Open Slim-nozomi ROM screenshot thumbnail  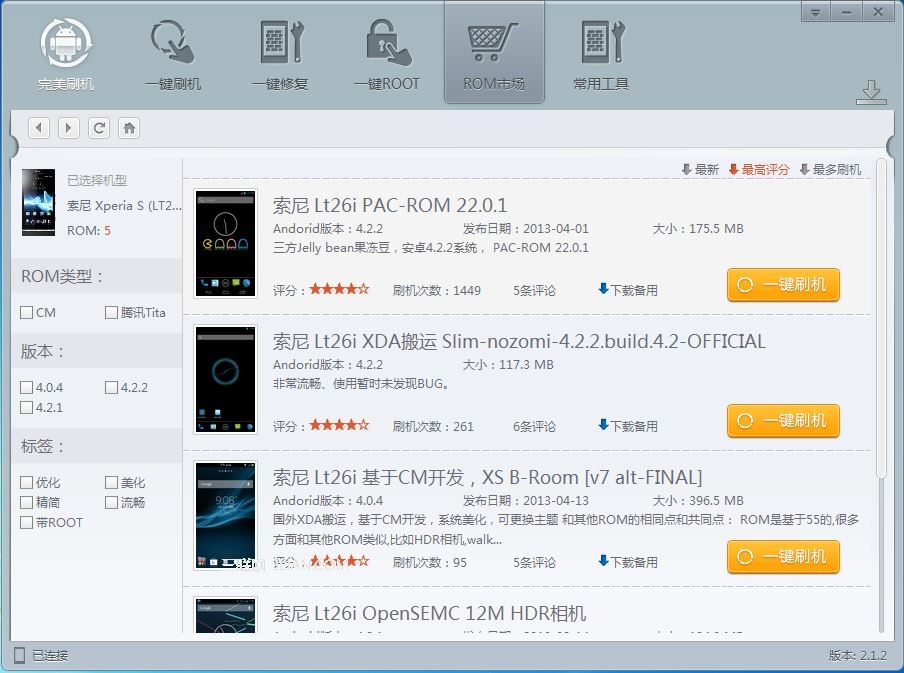[225, 379]
